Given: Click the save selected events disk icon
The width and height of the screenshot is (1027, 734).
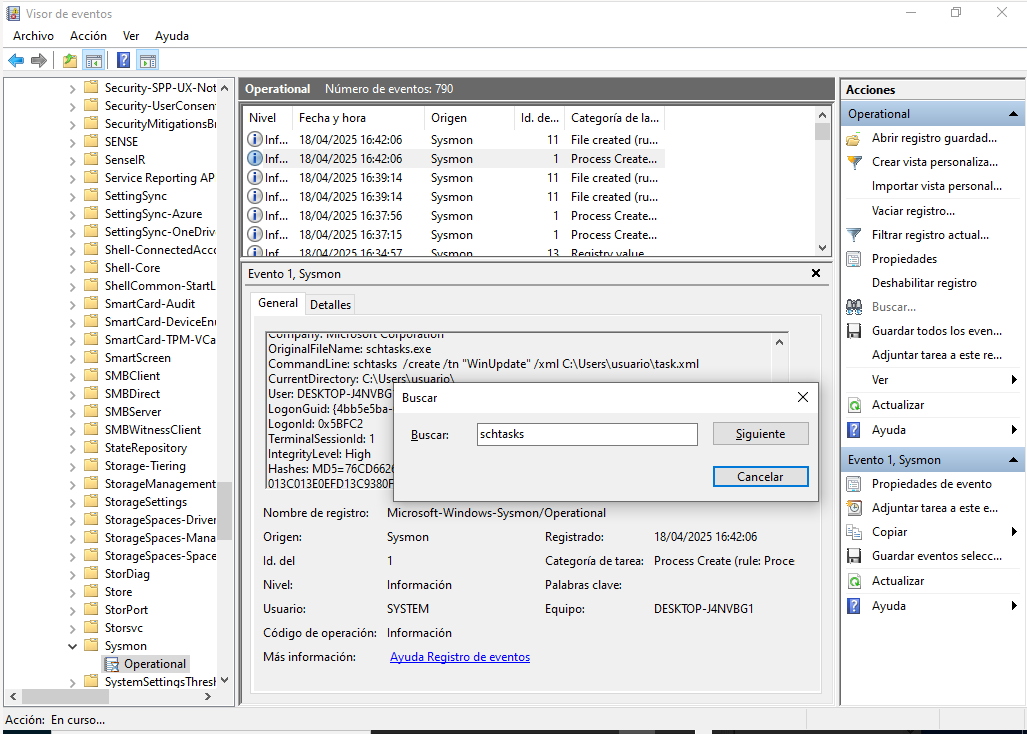Looking at the screenshot, I should click(x=854, y=557).
